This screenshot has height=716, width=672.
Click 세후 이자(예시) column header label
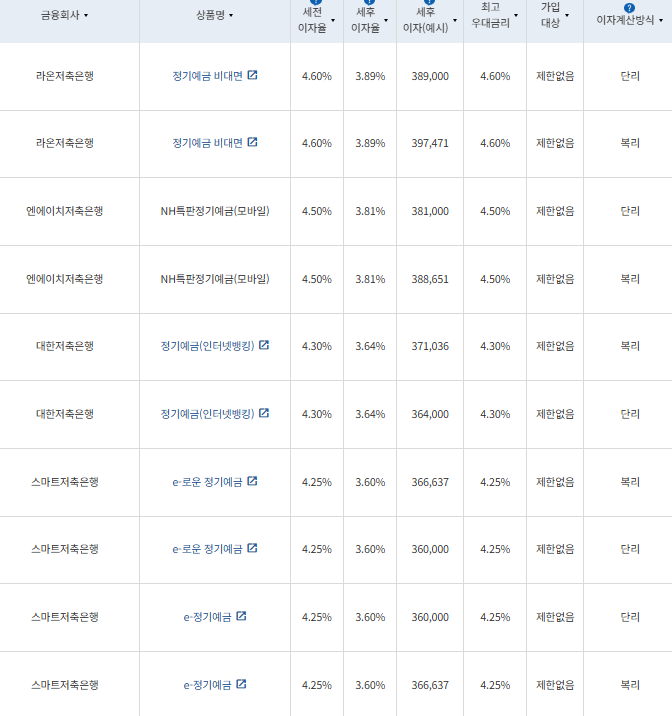[425, 20]
